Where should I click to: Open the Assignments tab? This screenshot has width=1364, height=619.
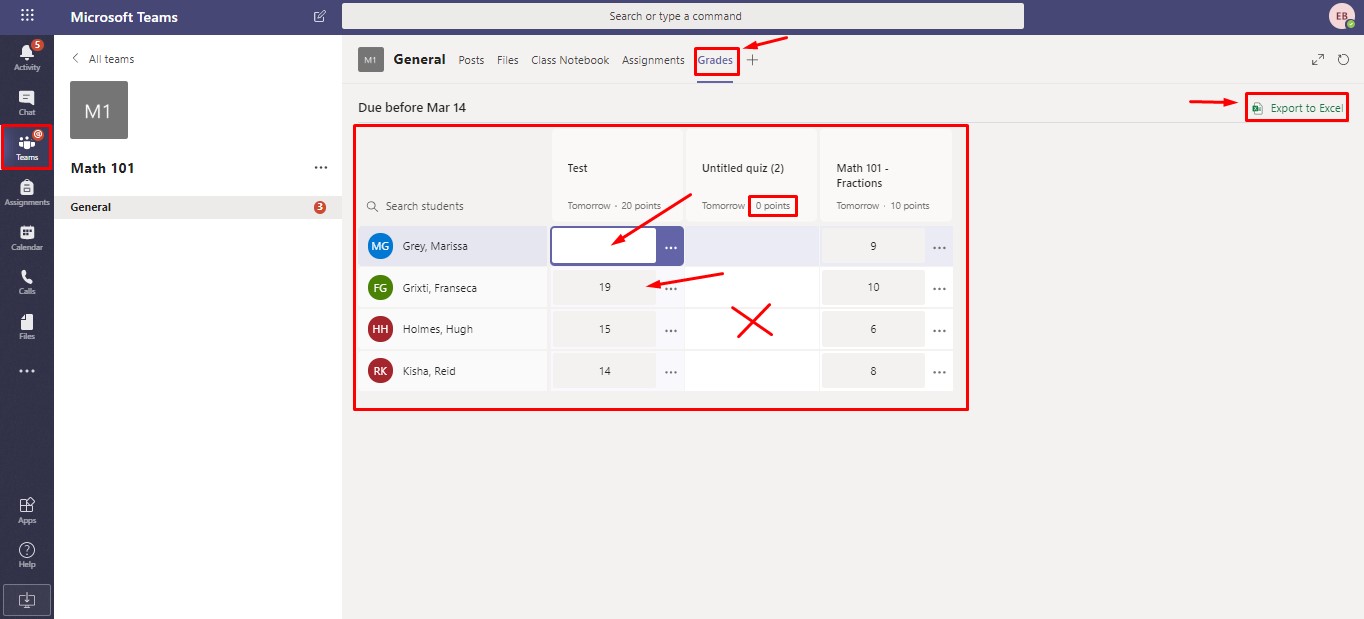tap(653, 60)
